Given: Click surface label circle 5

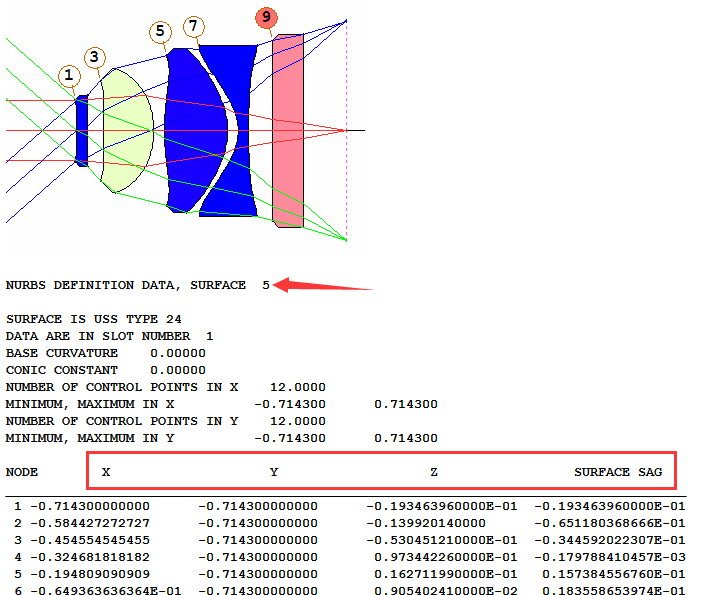Looking at the screenshot, I should 160,31.
